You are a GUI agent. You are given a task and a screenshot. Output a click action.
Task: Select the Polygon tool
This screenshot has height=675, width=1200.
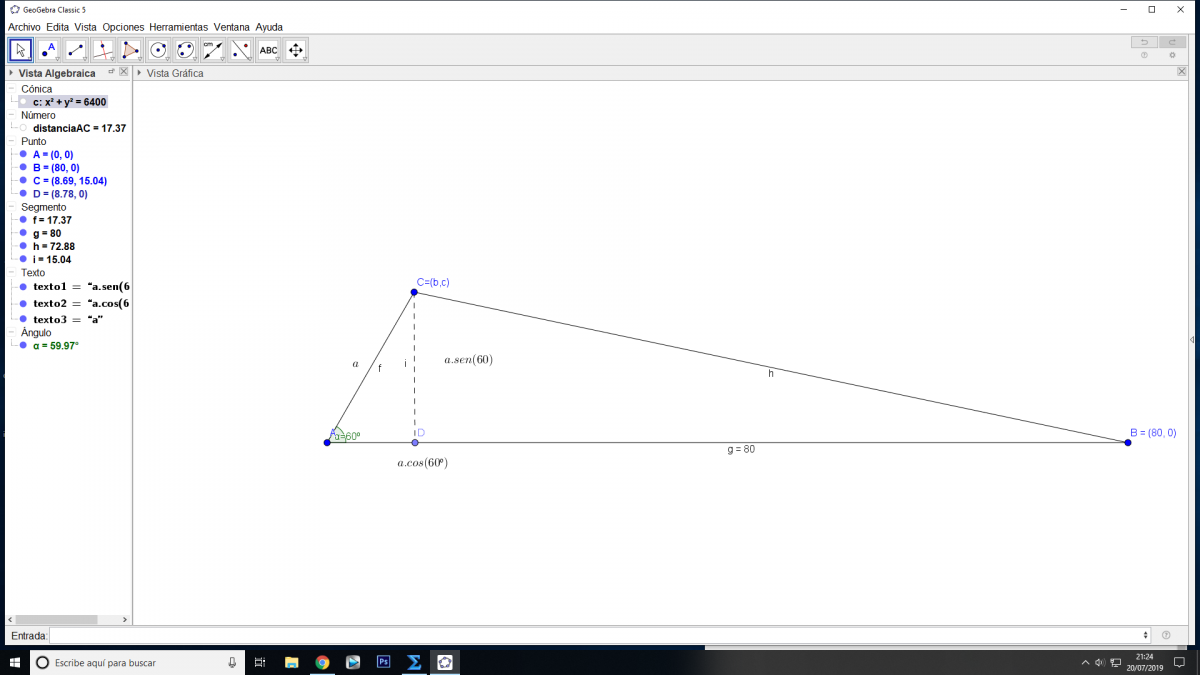coord(130,50)
